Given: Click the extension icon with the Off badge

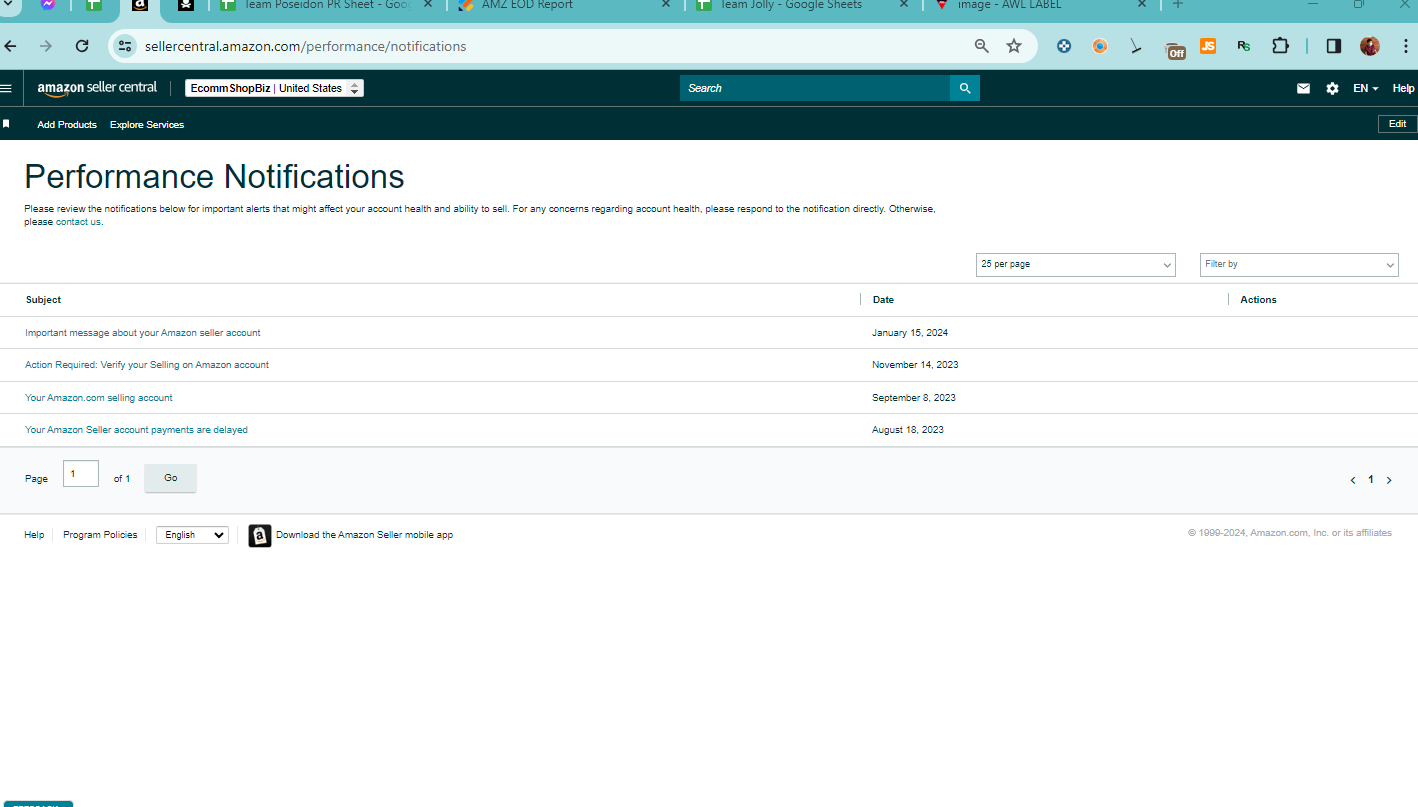Looking at the screenshot, I should coord(1174,48).
